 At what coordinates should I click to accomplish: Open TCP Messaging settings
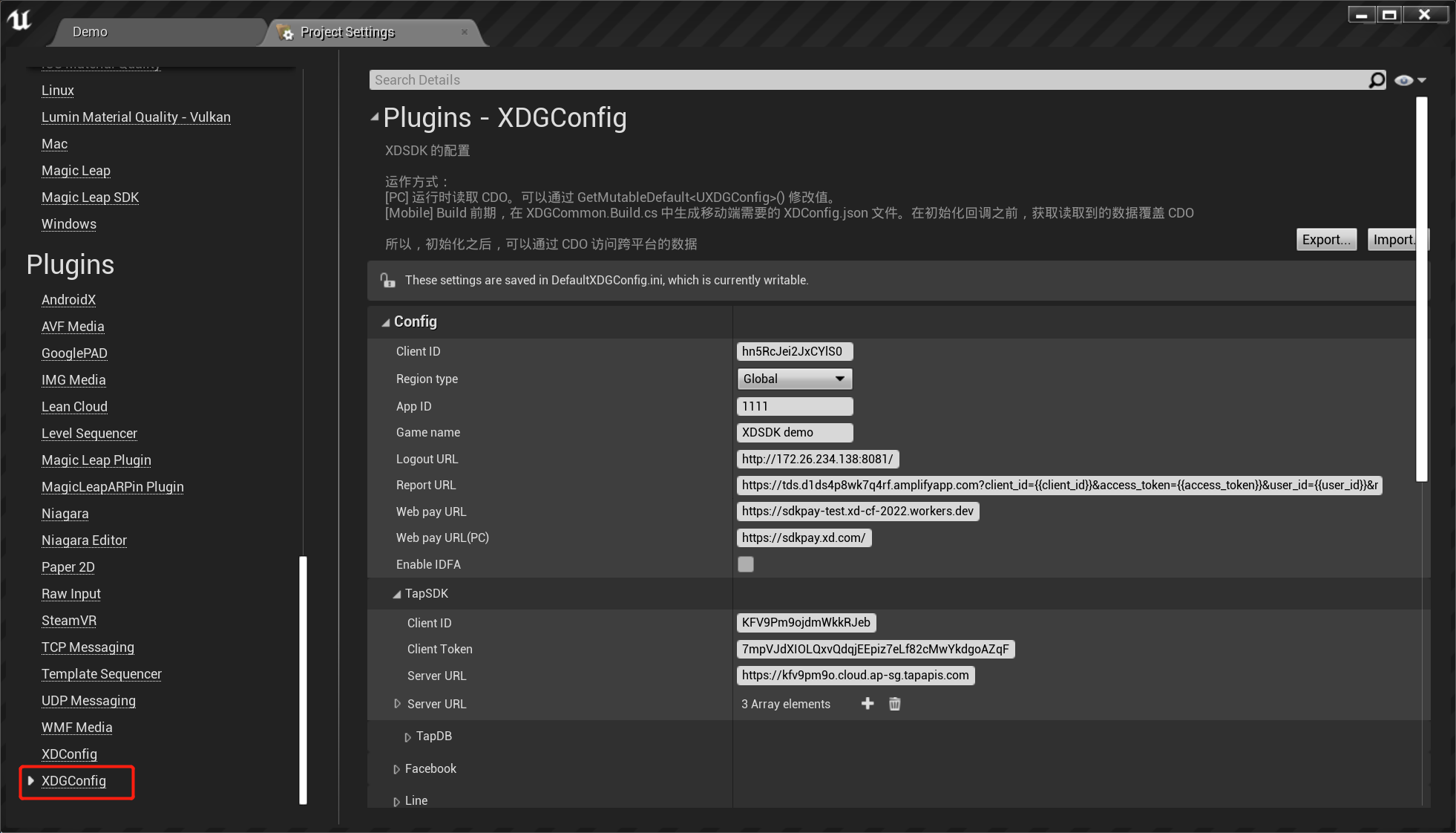coord(88,647)
